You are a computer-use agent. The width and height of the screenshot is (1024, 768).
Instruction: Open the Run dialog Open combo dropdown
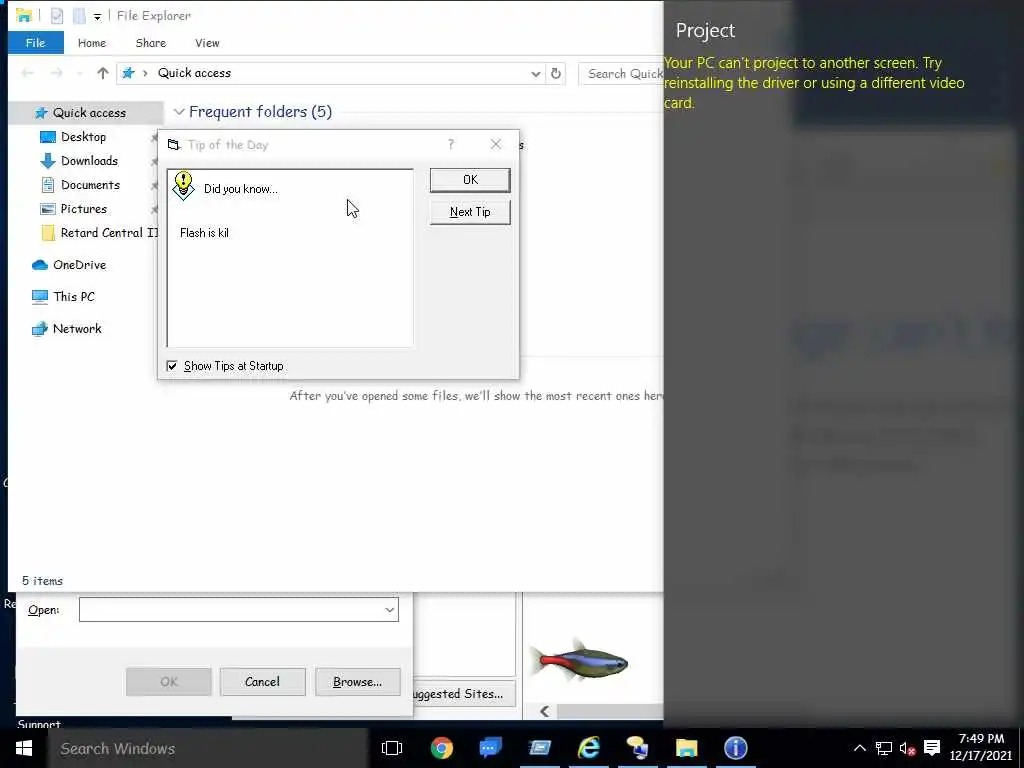click(x=389, y=610)
